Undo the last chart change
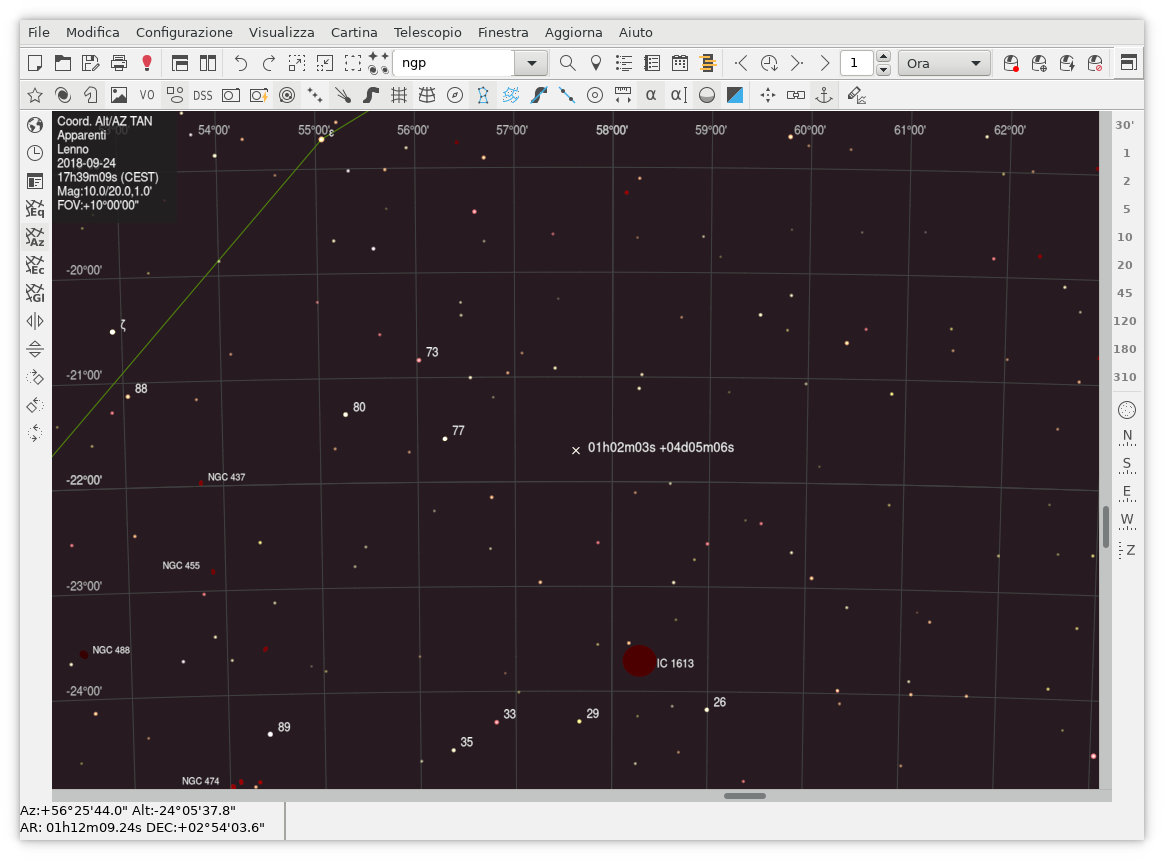This screenshot has height=860, width=1164. (x=241, y=63)
